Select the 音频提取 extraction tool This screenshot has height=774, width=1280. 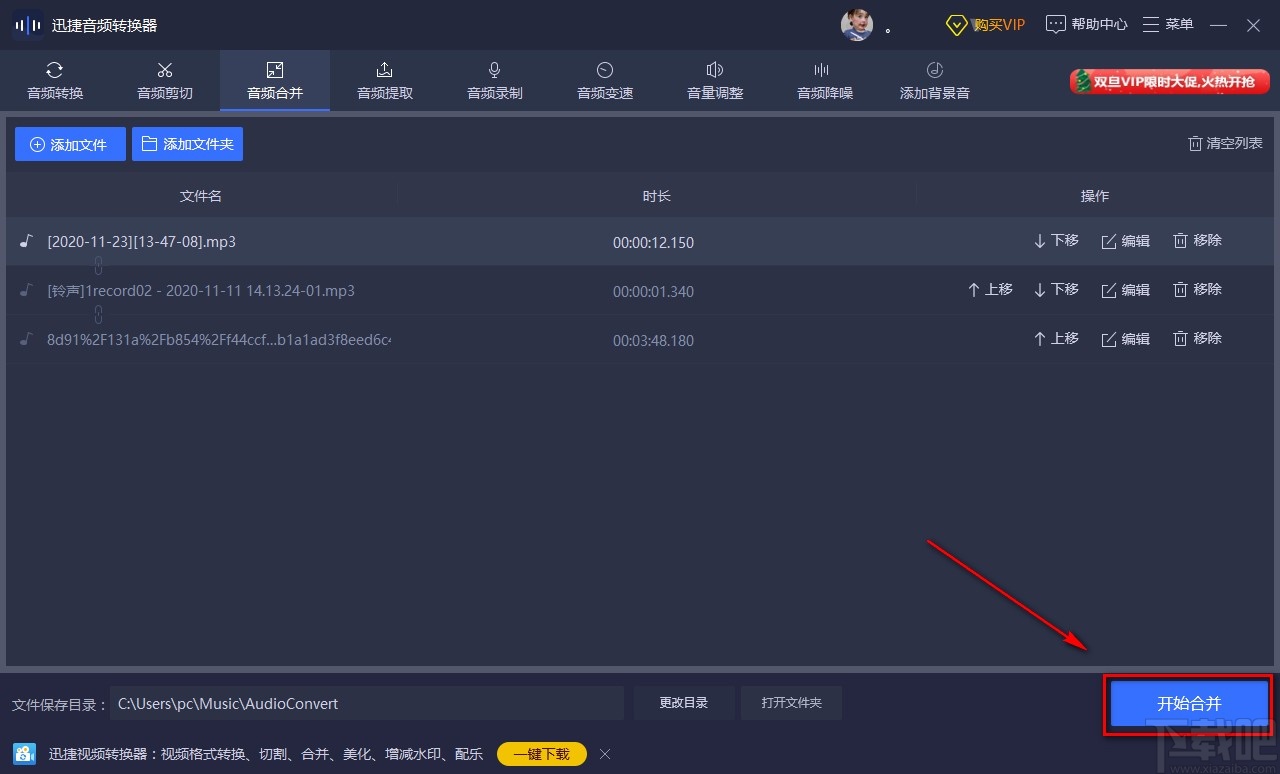pyautogui.click(x=384, y=80)
